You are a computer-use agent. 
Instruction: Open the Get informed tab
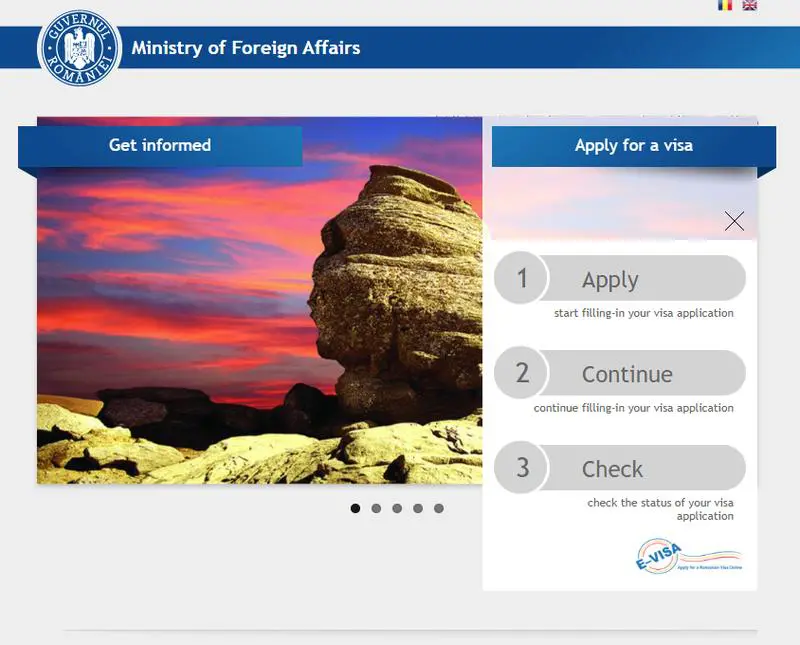click(x=160, y=145)
